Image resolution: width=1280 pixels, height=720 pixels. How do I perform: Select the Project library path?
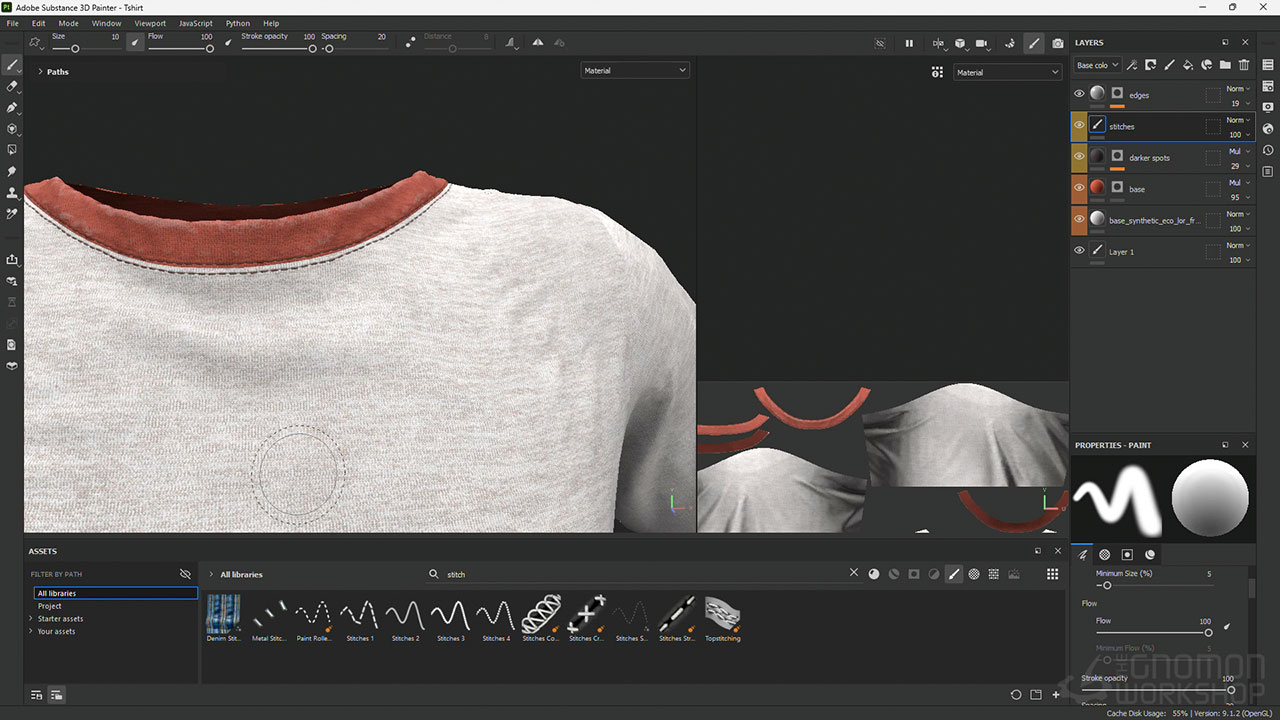(x=50, y=606)
